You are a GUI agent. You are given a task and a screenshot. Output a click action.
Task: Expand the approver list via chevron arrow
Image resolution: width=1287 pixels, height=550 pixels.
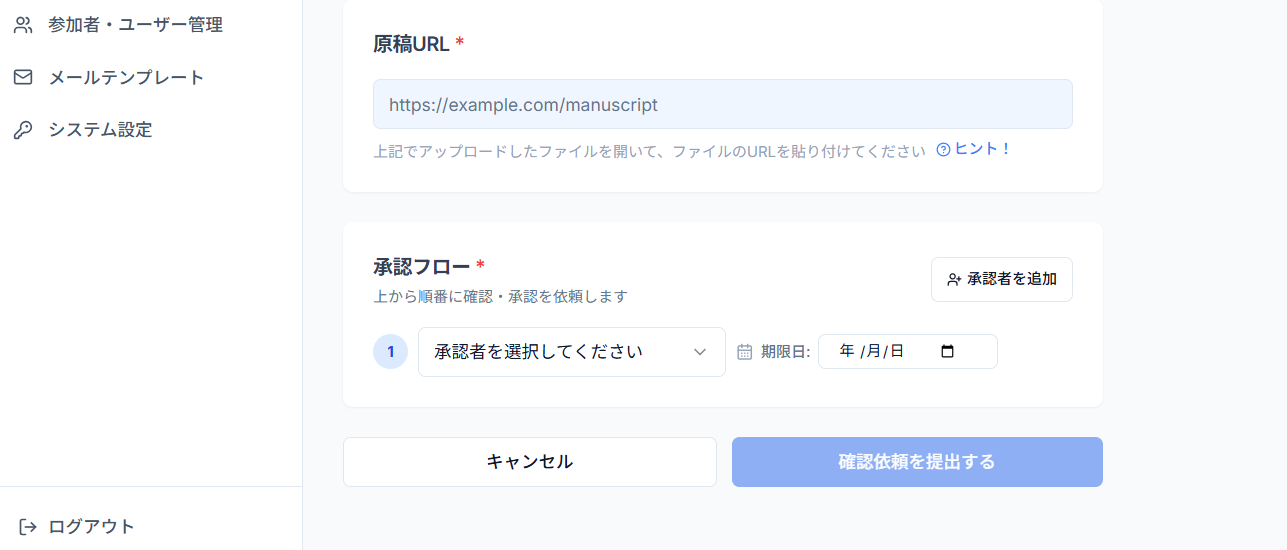point(700,352)
